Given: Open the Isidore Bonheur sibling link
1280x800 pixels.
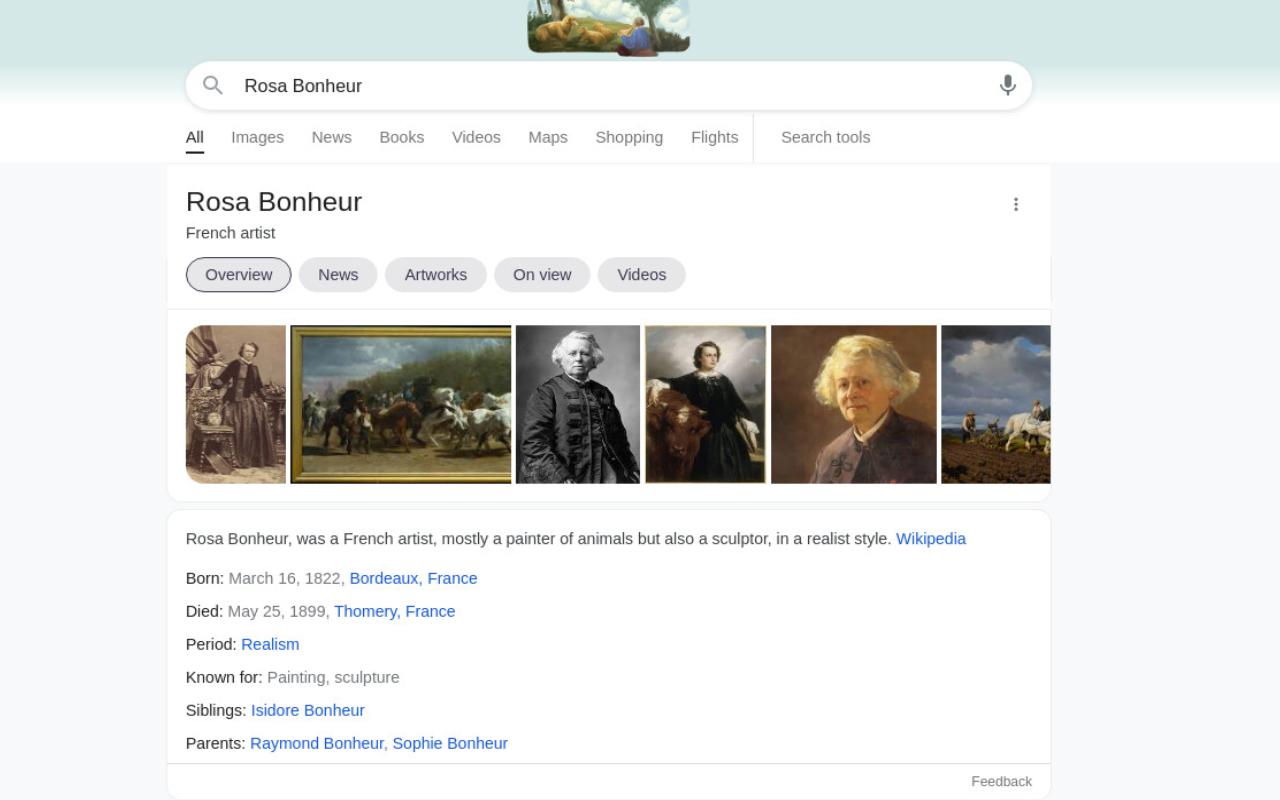Looking at the screenshot, I should [308, 710].
